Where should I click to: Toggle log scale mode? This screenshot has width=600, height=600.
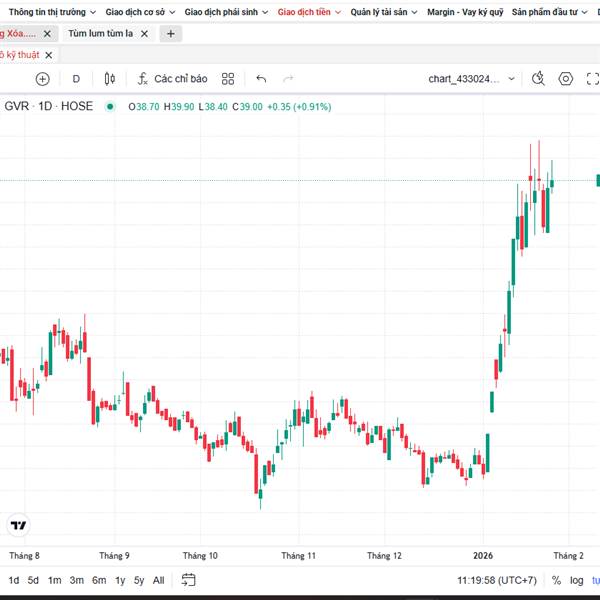coord(577,580)
